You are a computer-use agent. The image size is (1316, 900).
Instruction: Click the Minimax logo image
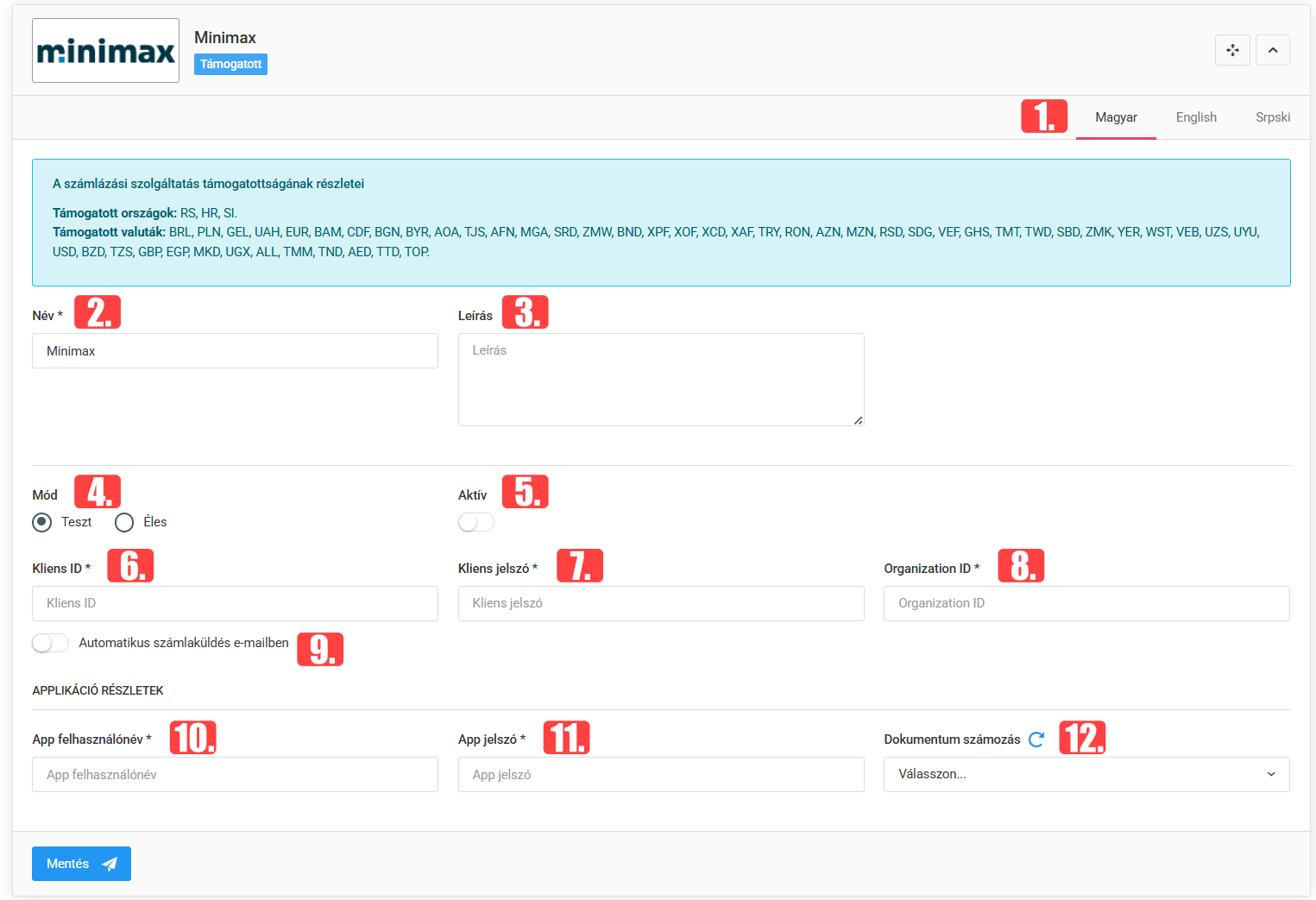pos(105,51)
